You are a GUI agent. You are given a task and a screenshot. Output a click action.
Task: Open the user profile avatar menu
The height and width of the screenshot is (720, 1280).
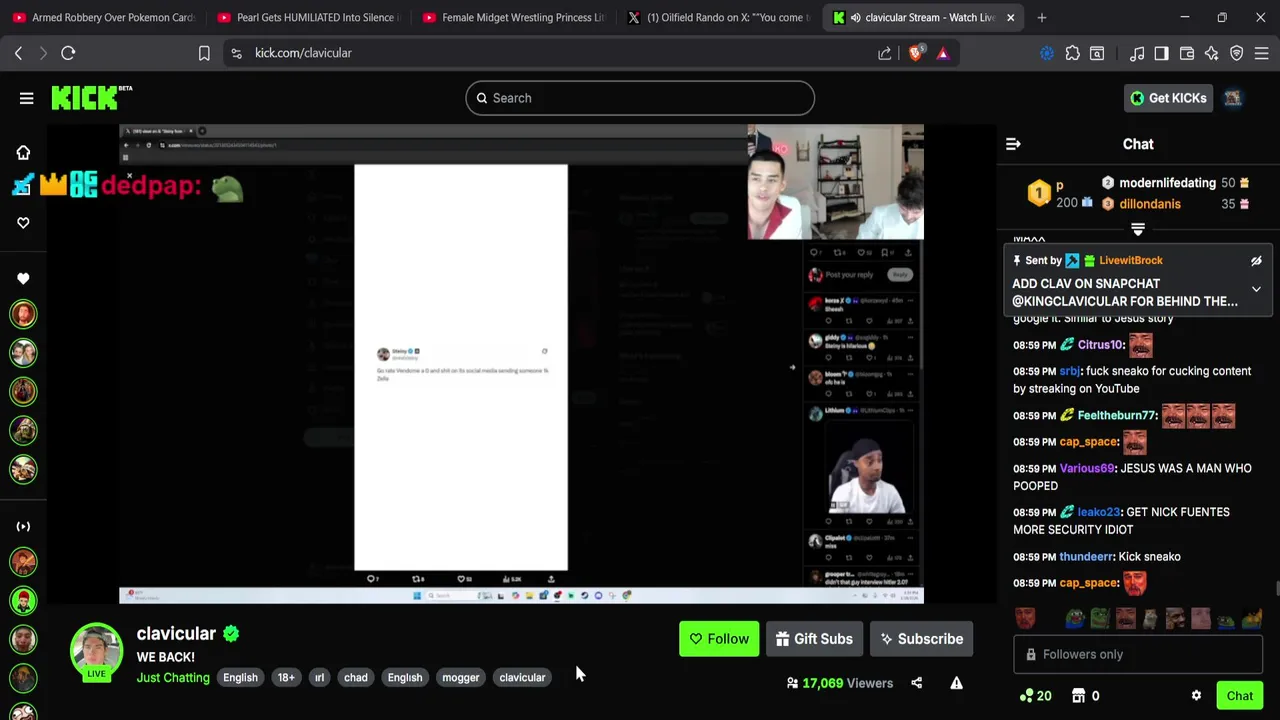[x=1233, y=98]
